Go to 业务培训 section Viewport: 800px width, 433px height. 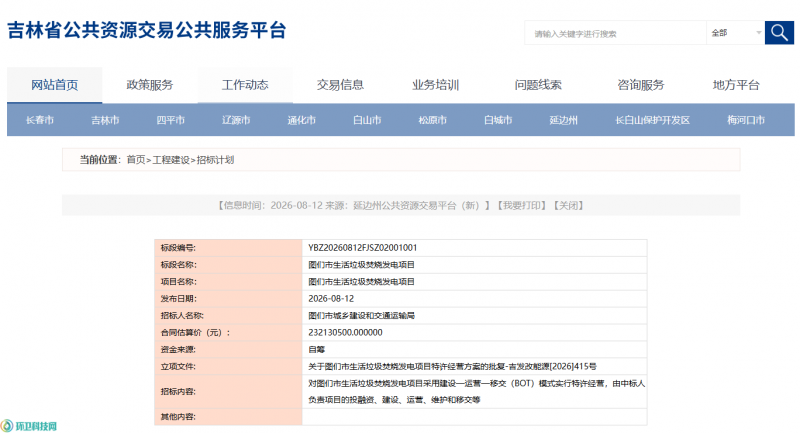coord(436,85)
